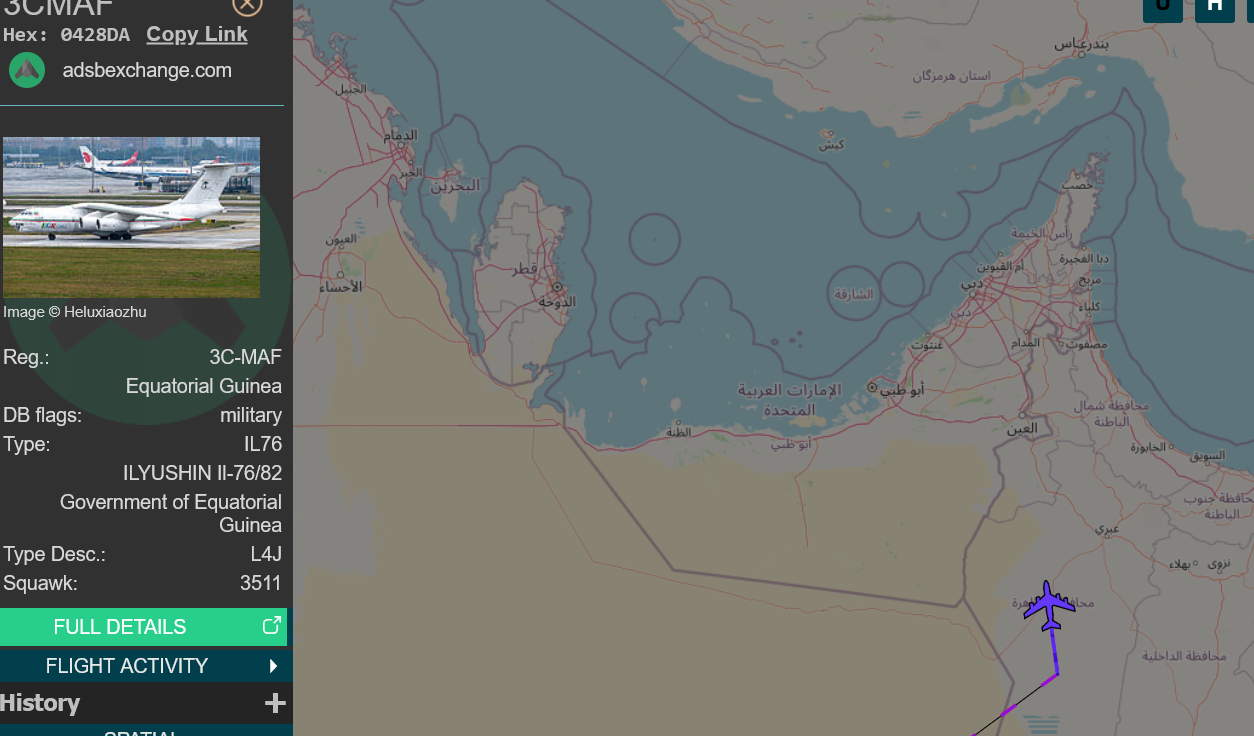The height and width of the screenshot is (736, 1254).
Task: Click the كيش island map label
Action: [831, 144]
